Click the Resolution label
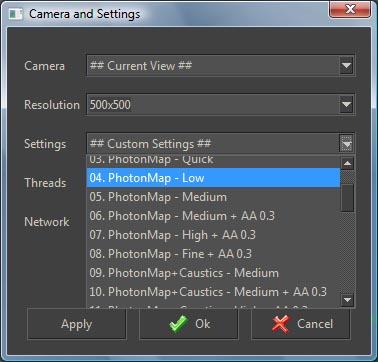 click(52, 105)
